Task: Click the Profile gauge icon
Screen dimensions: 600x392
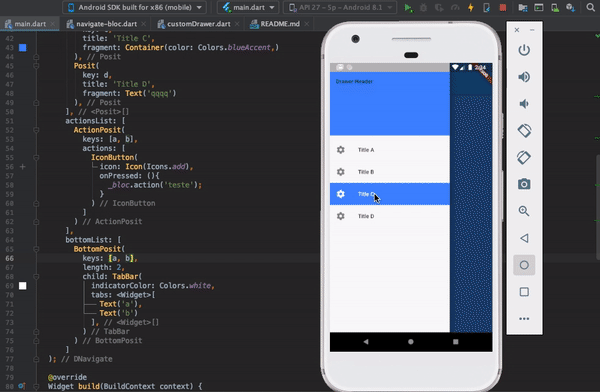Action: (455, 8)
